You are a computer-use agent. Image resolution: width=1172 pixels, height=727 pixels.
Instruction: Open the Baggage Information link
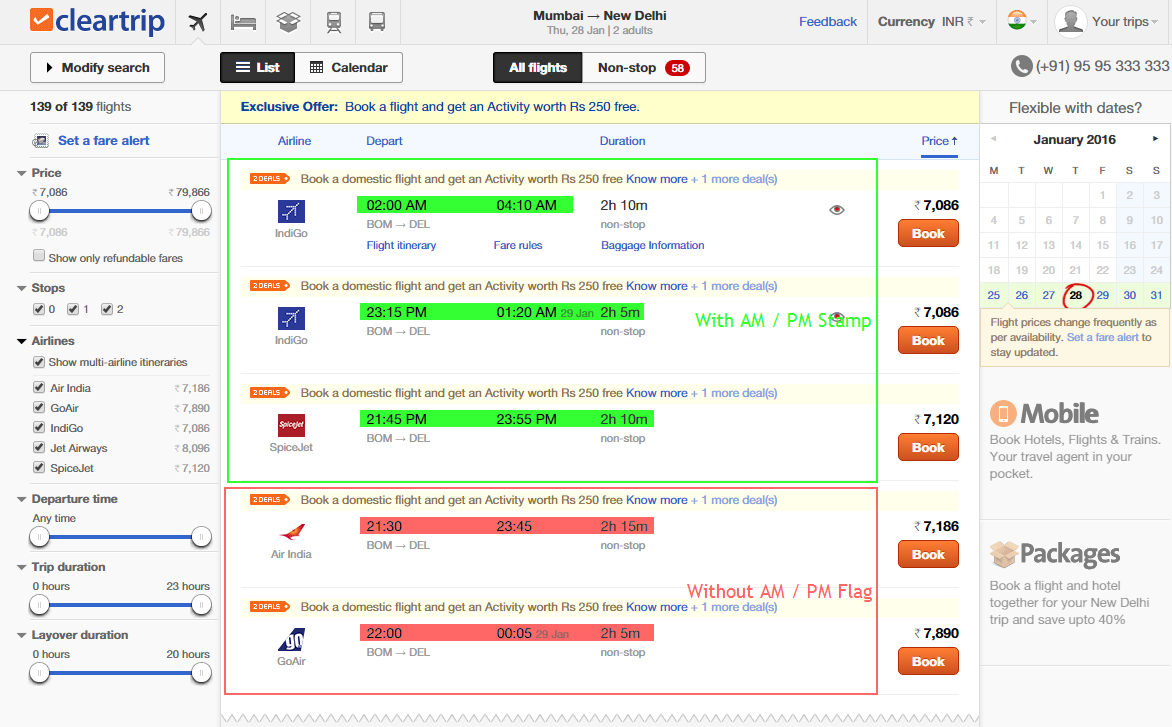pos(653,245)
